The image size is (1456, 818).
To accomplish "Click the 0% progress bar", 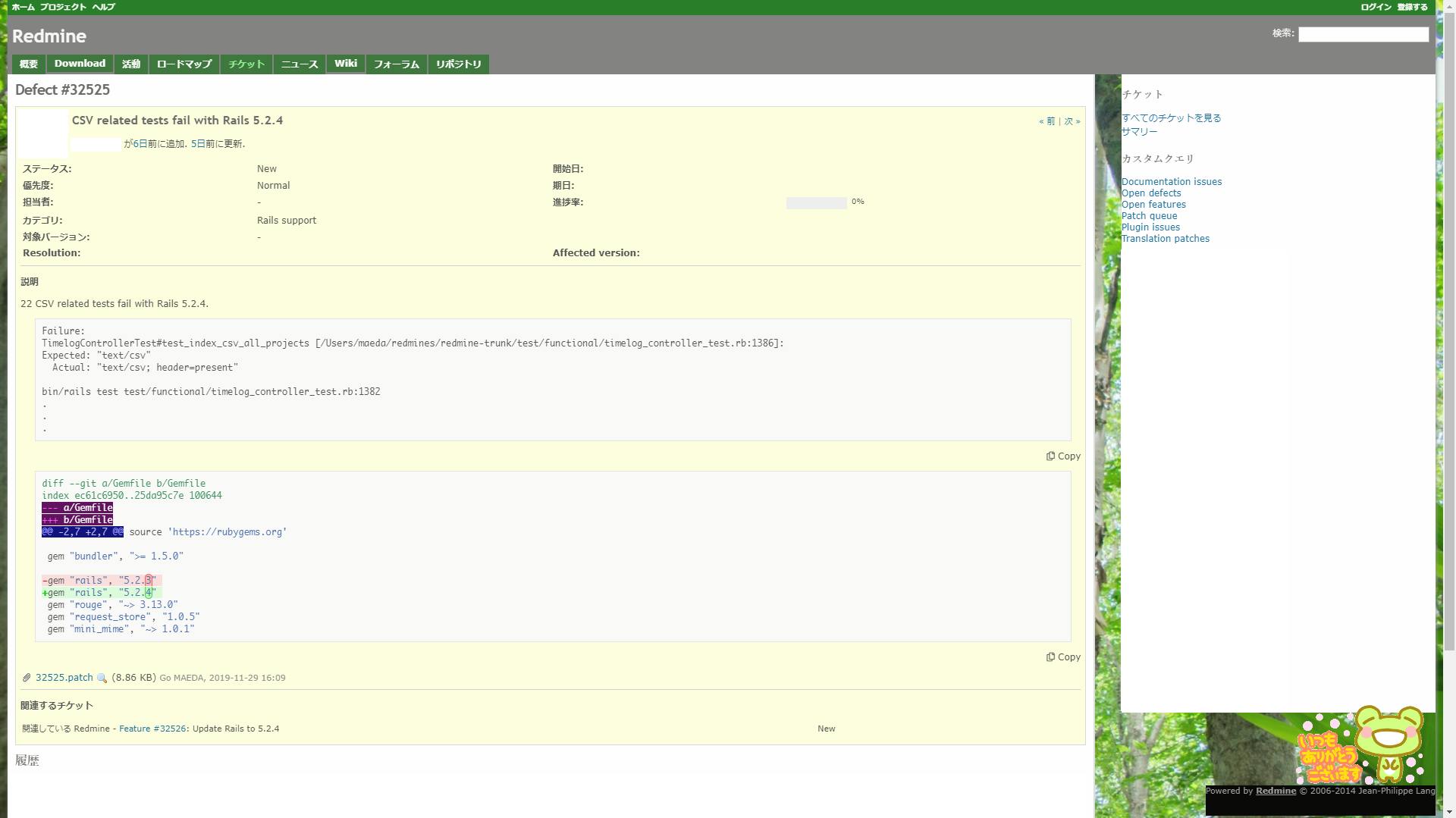I will click(x=816, y=202).
